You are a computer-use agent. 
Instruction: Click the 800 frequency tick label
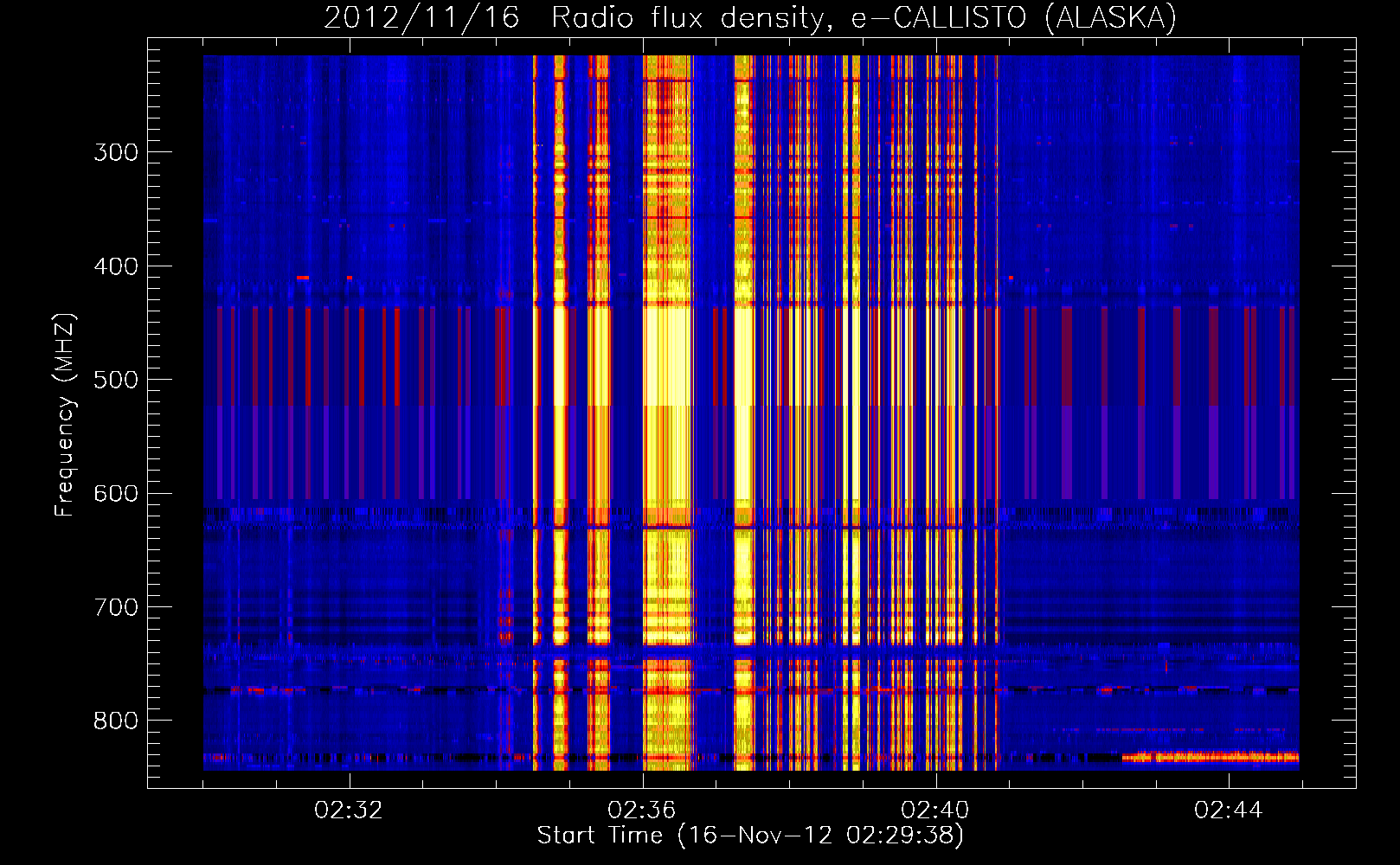tap(116, 721)
